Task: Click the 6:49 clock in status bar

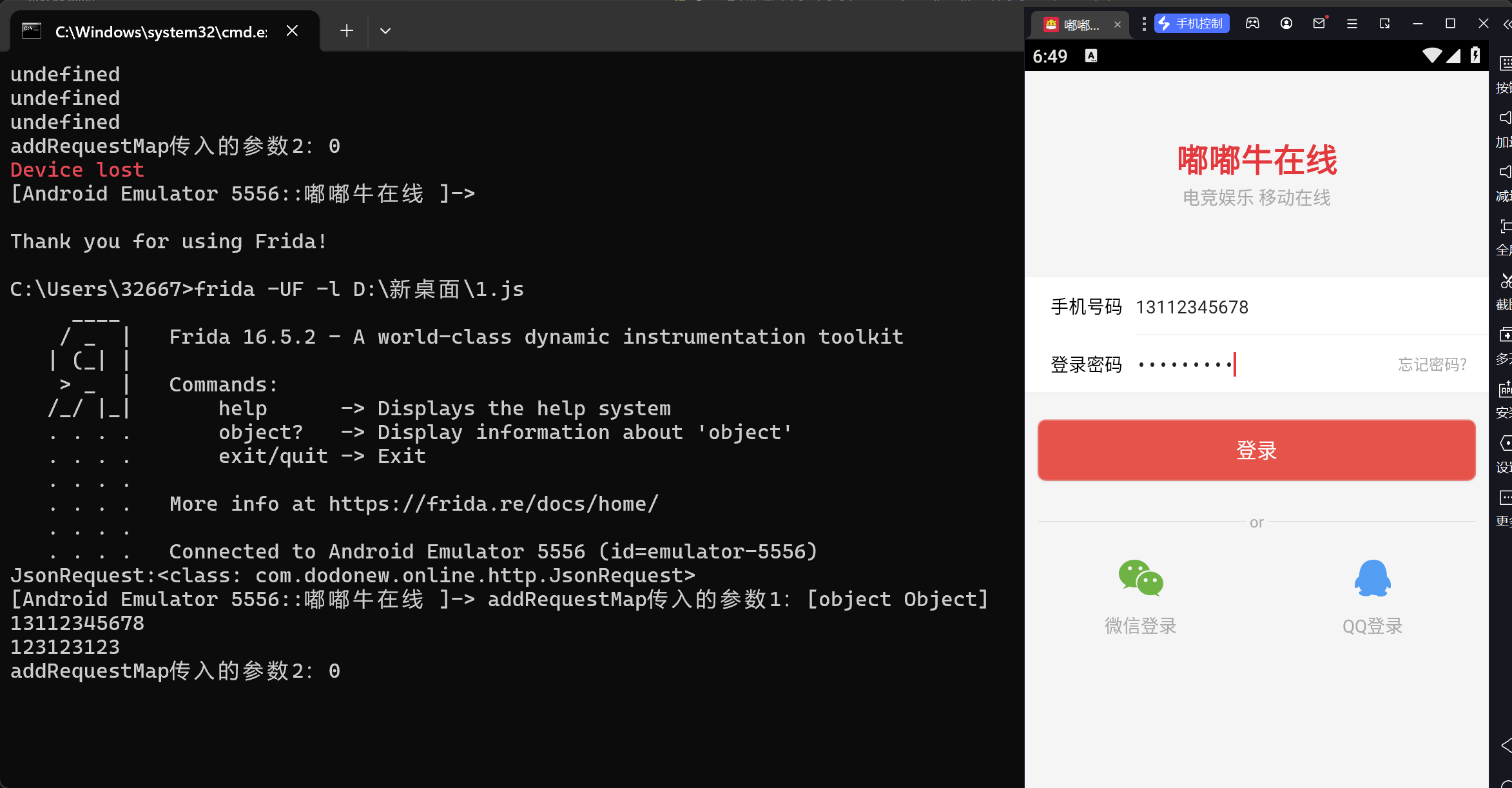Action: click(x=1050, y=56)
